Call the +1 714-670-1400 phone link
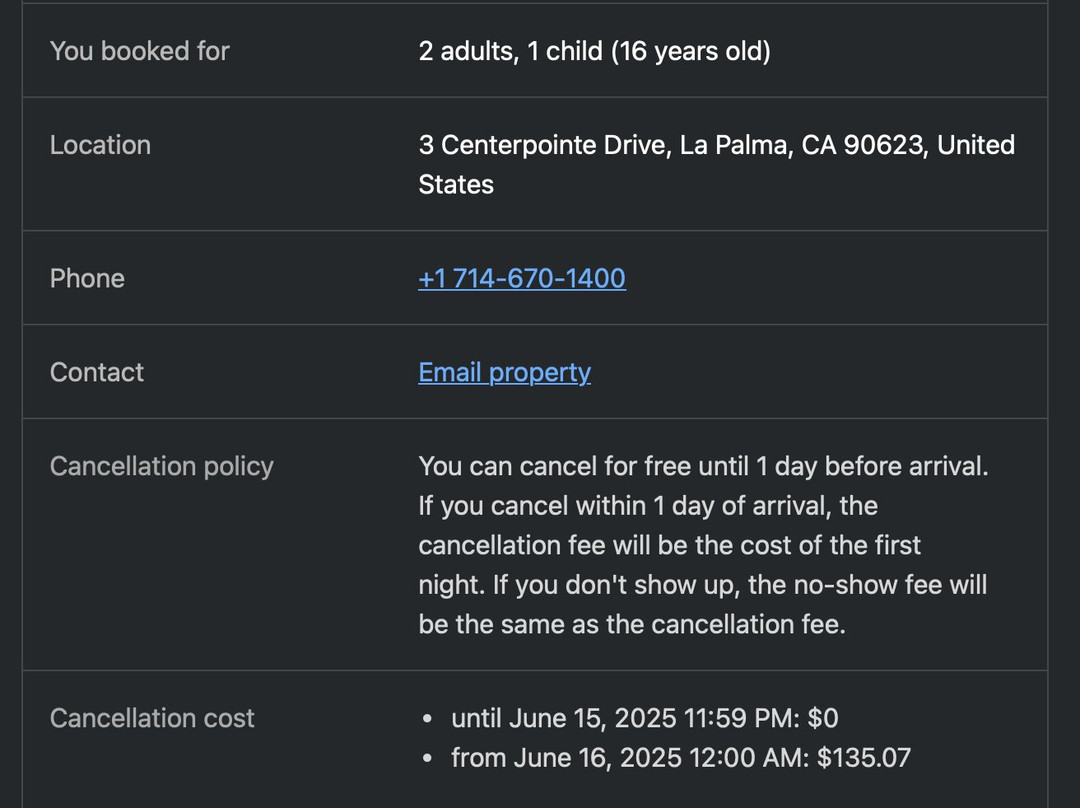The image size is (1080, 808). pos(522,278)
